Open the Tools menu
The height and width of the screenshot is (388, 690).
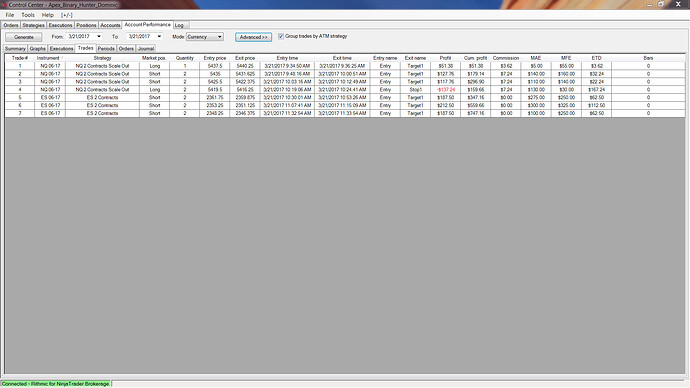coord(28,15)
